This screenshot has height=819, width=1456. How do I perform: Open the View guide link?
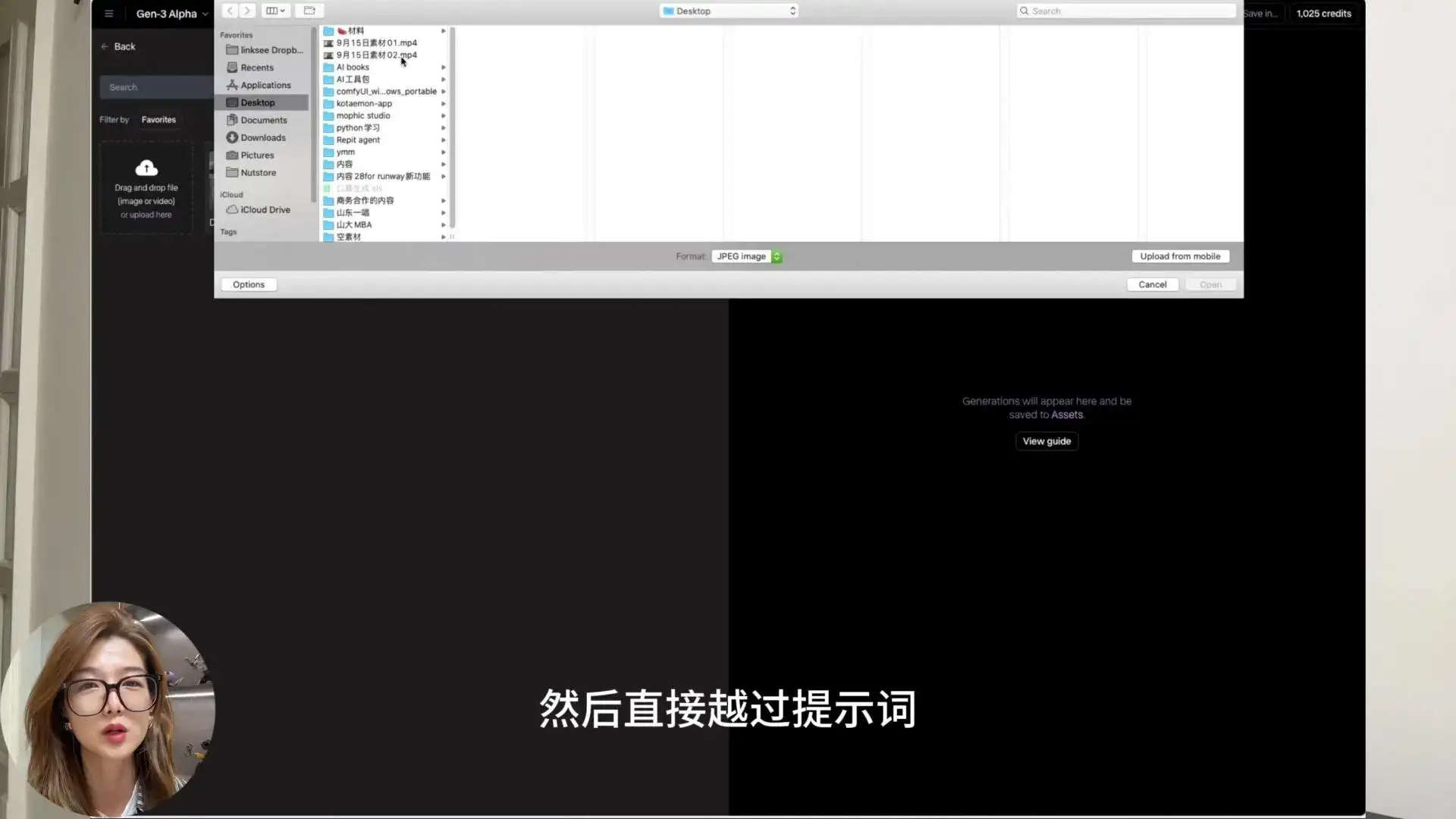(x=1046, y=441)
